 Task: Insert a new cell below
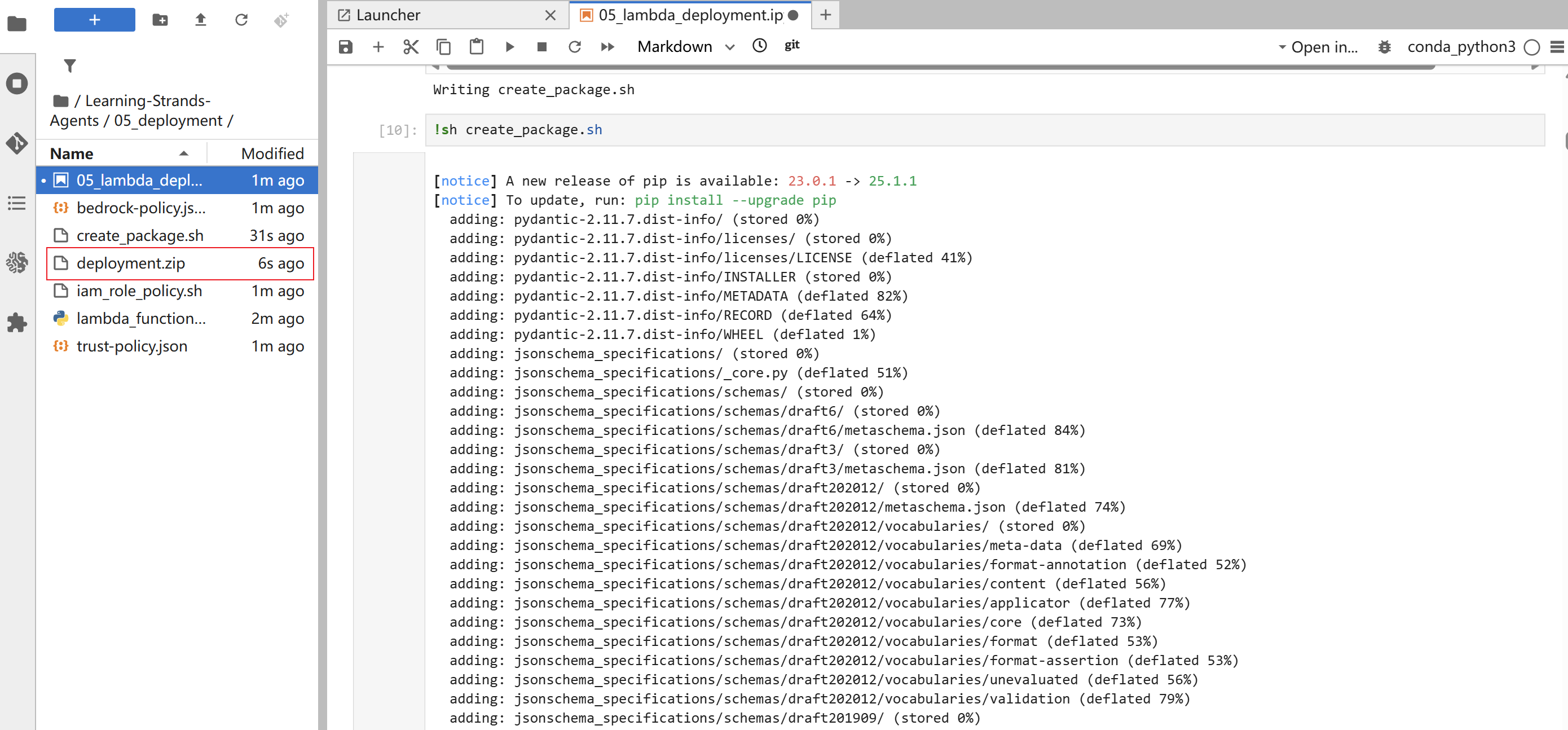point(378,46)
